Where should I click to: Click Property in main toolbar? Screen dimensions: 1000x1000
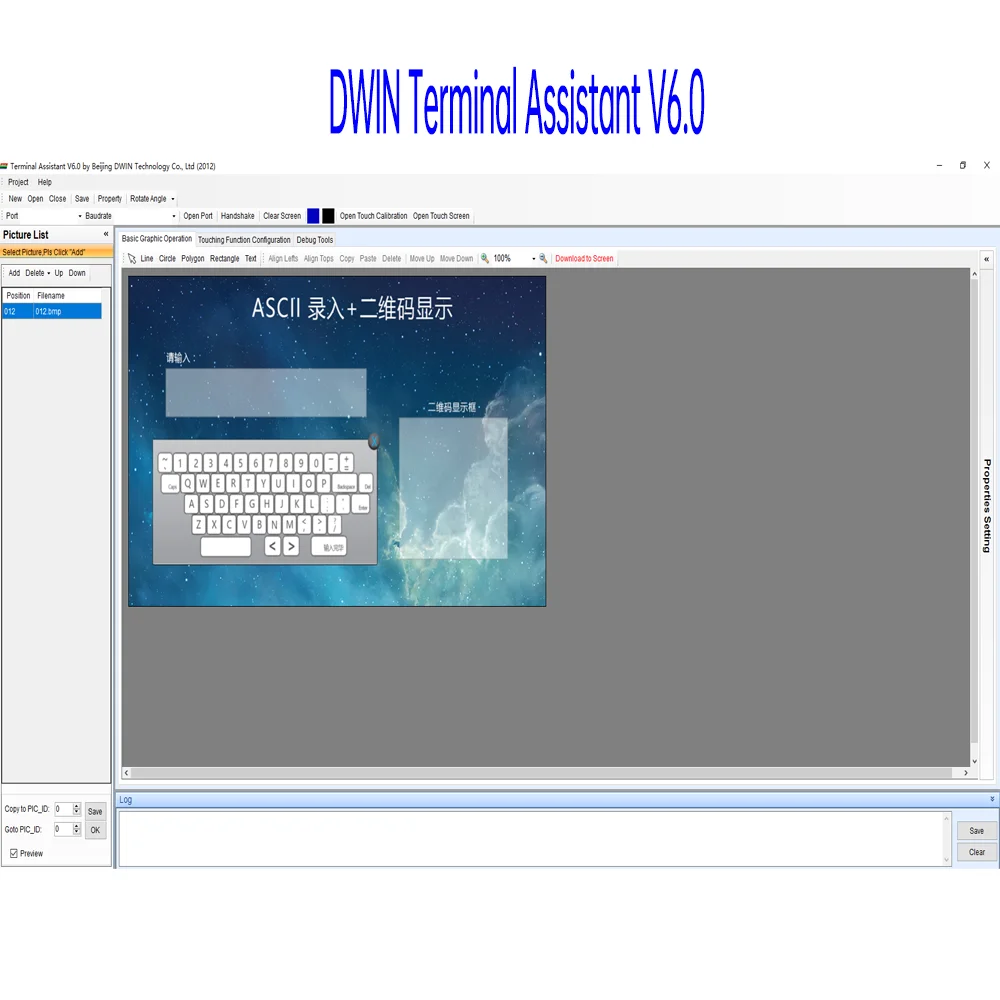point(110,199)
